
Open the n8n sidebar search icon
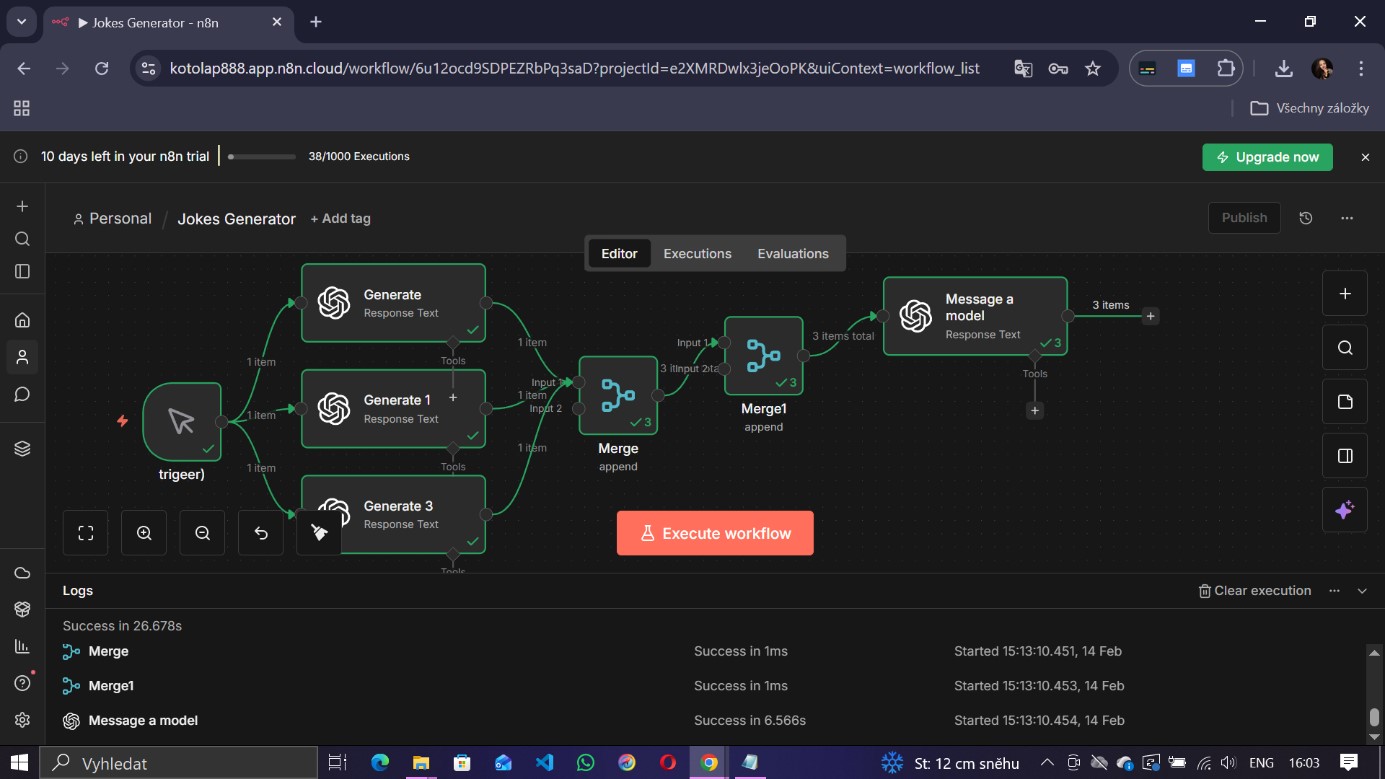tap(22, 239)
